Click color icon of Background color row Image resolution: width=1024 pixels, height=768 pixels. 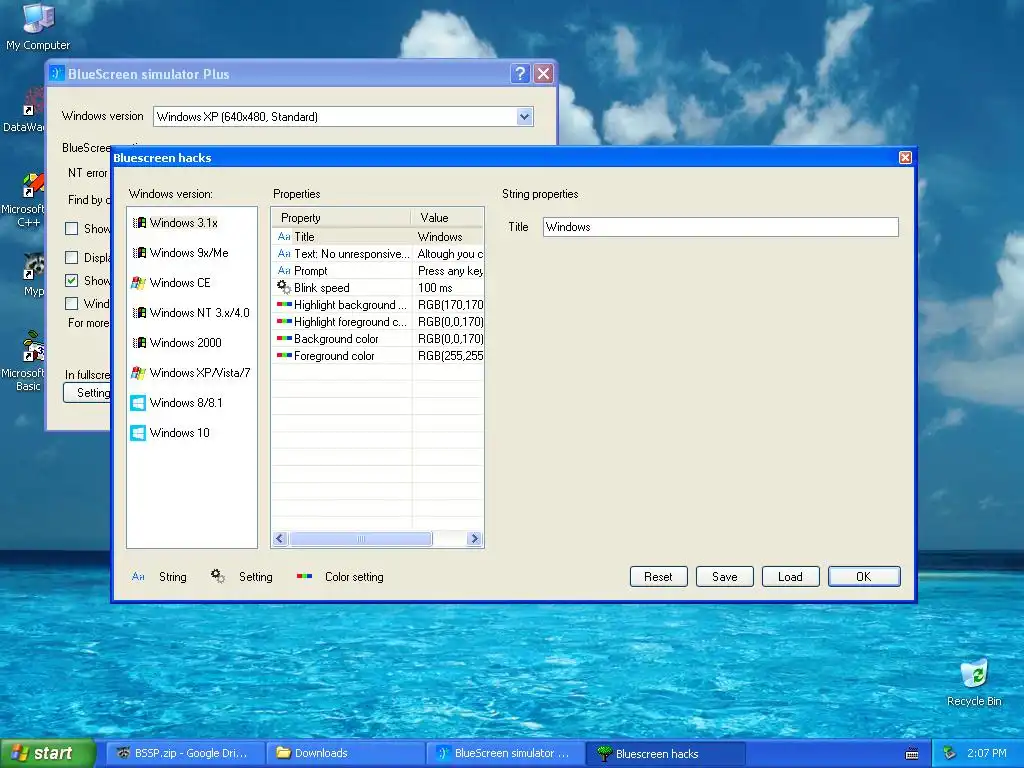(x=284, y=339)
